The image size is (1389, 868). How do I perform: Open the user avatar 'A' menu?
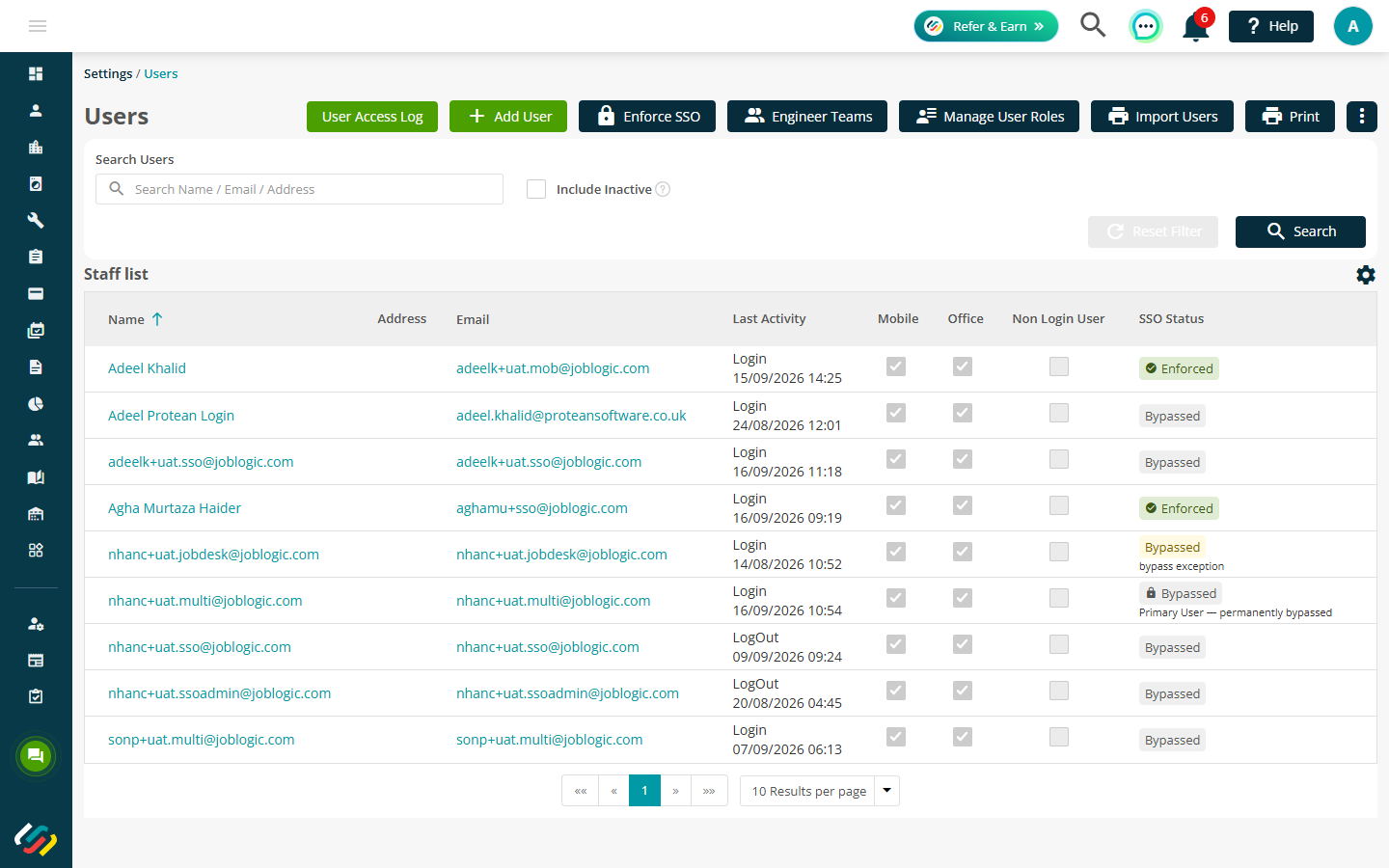tap(1352, 26)
